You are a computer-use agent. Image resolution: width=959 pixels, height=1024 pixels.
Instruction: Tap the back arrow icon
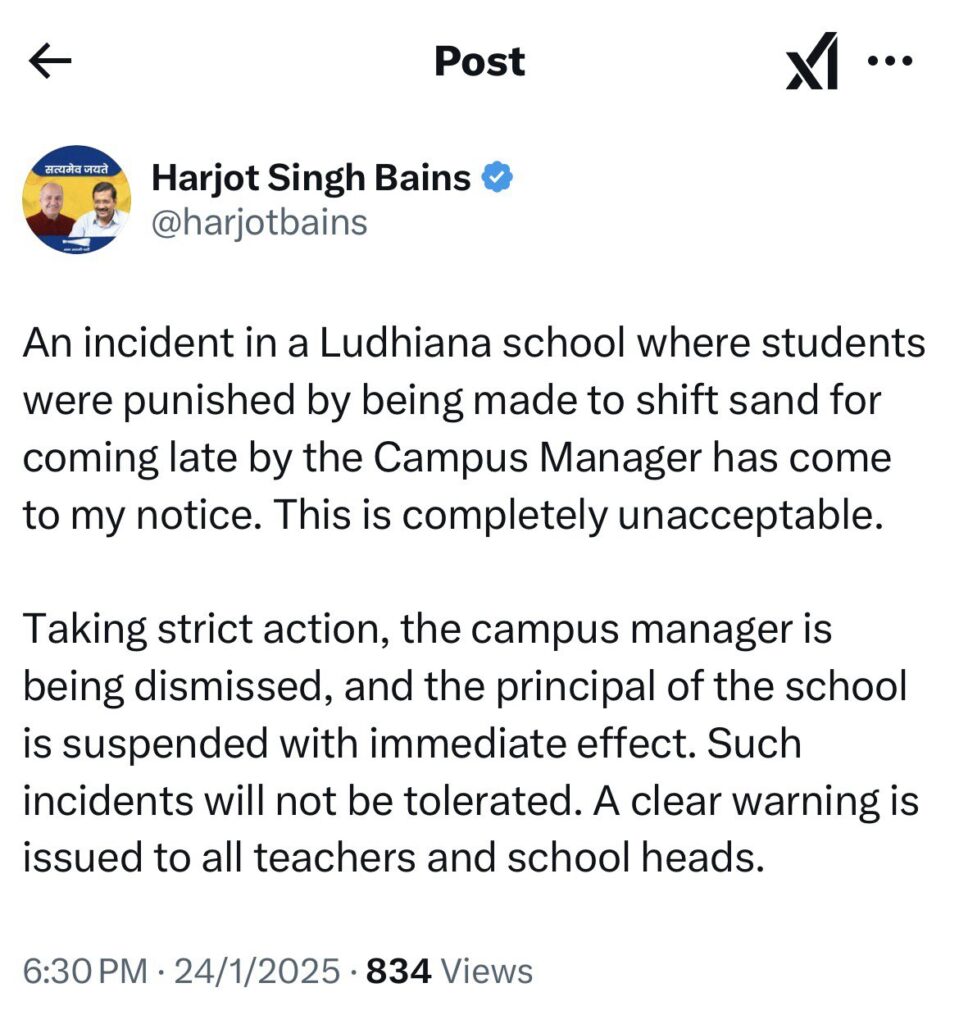(x=52, y=63)
